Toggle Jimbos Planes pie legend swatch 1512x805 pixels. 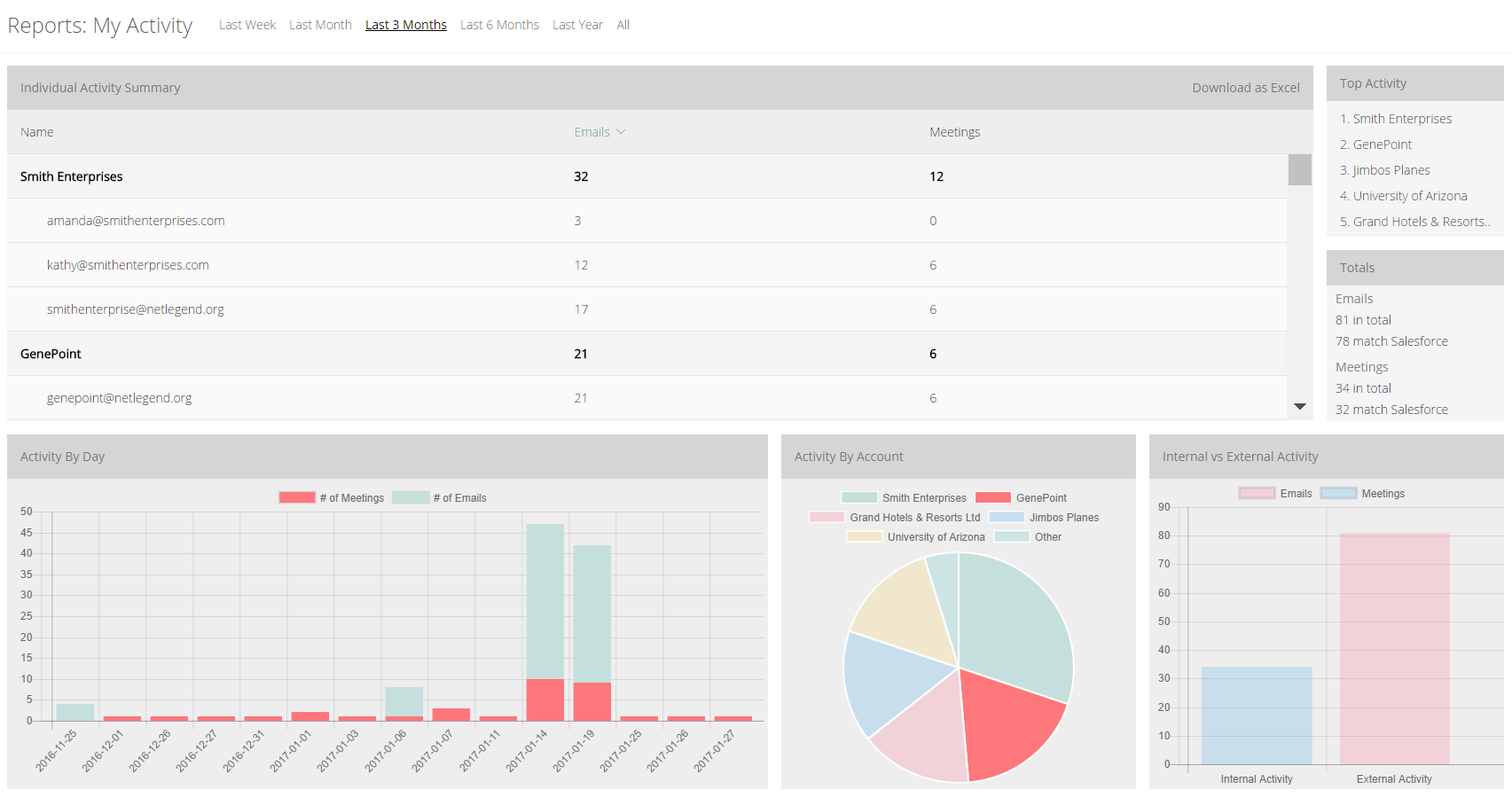tap(1007, 517)
